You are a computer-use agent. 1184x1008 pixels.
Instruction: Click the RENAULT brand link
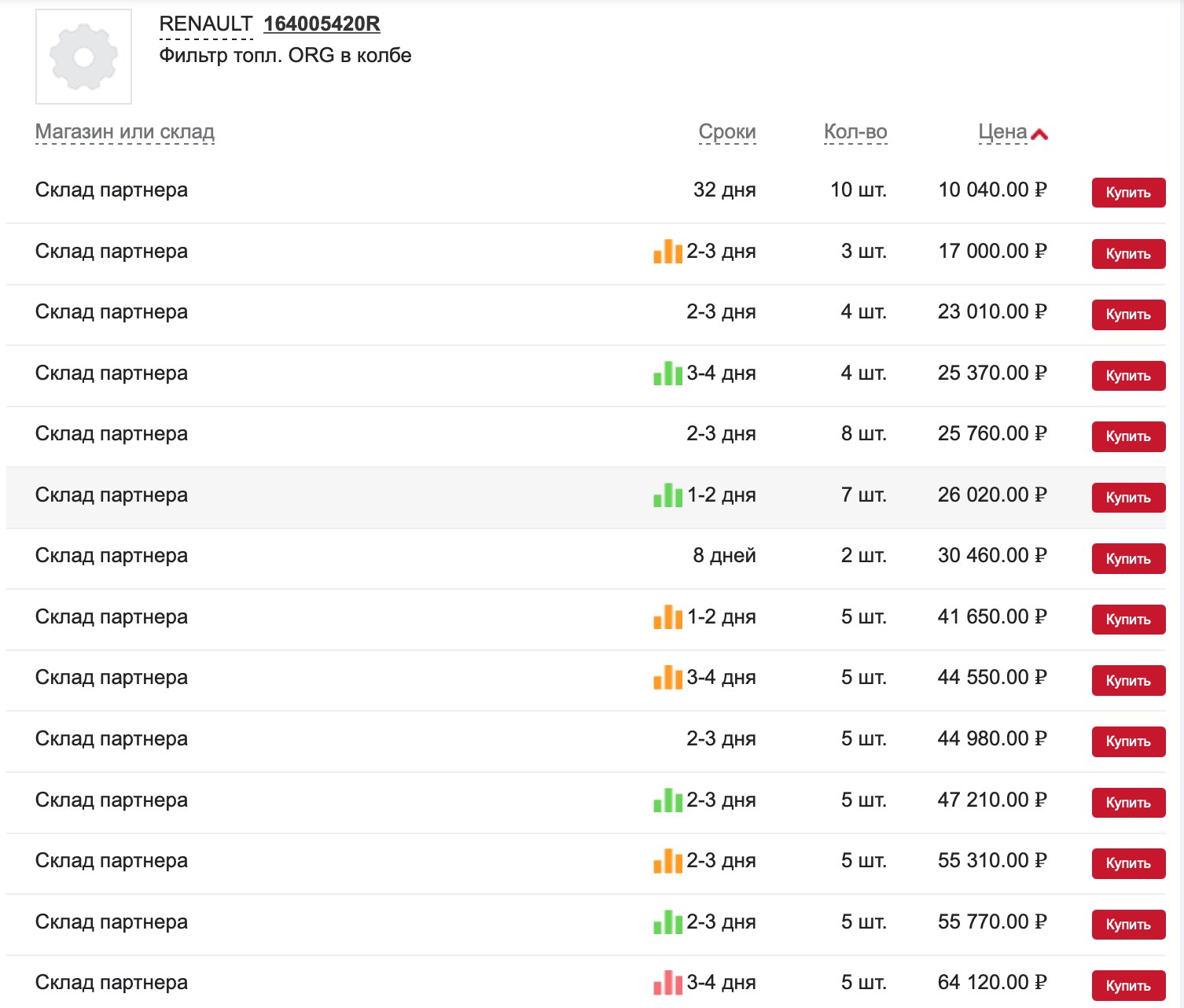[205, 24]
